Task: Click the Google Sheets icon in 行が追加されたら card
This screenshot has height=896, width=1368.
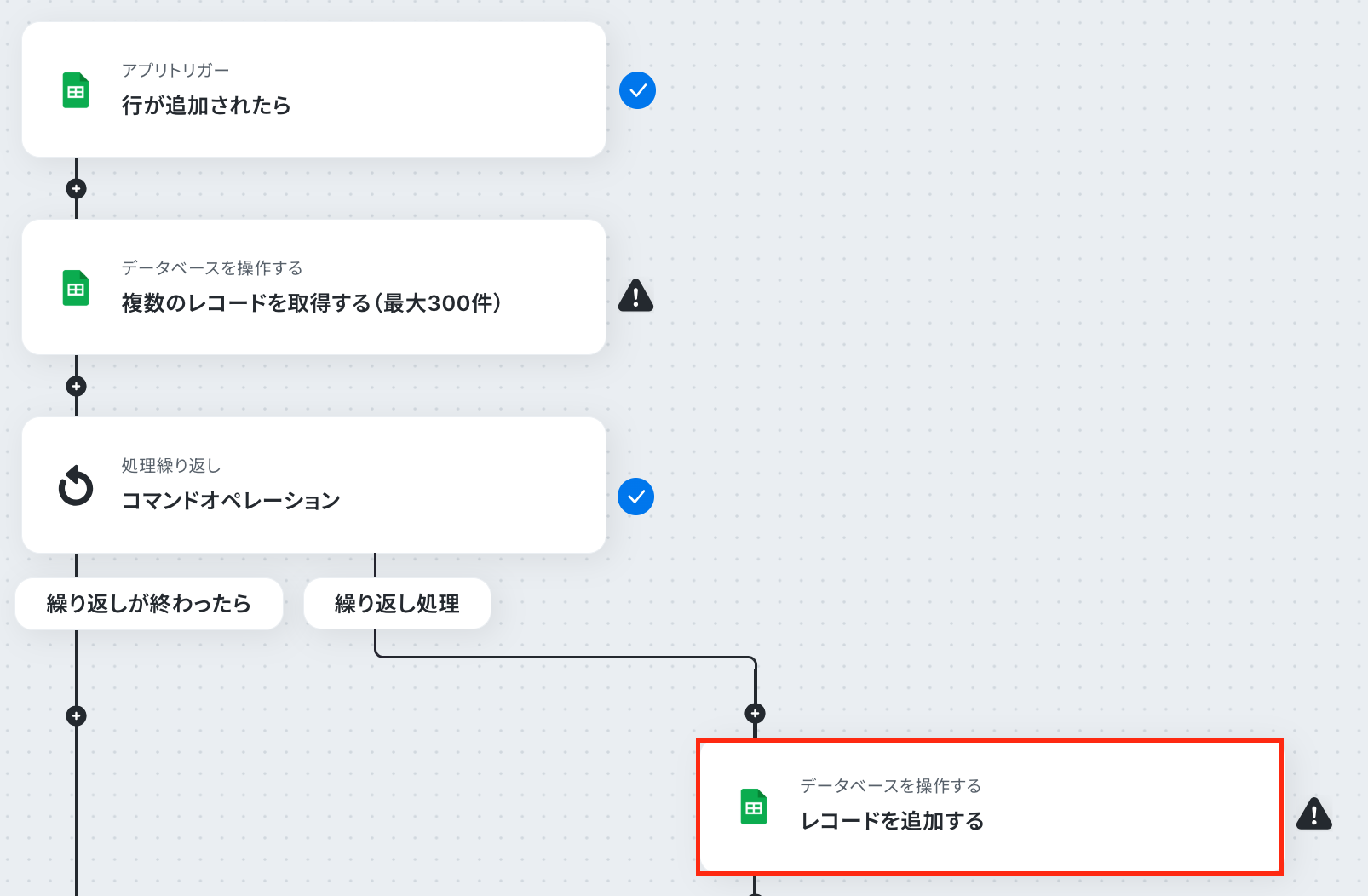Action: coord(76,90)
